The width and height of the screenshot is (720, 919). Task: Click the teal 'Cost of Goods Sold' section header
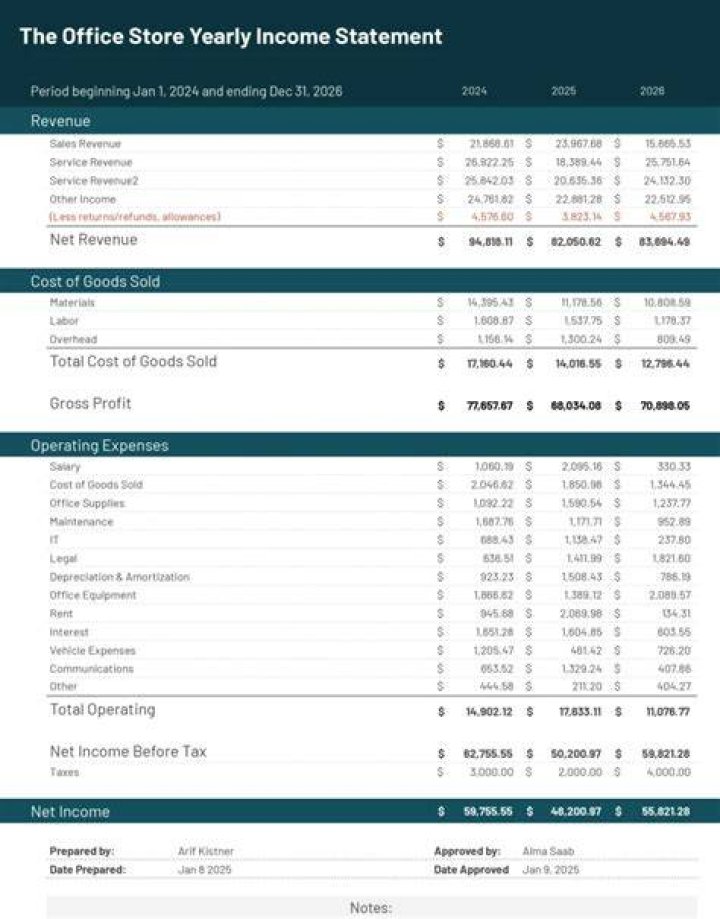95,281
